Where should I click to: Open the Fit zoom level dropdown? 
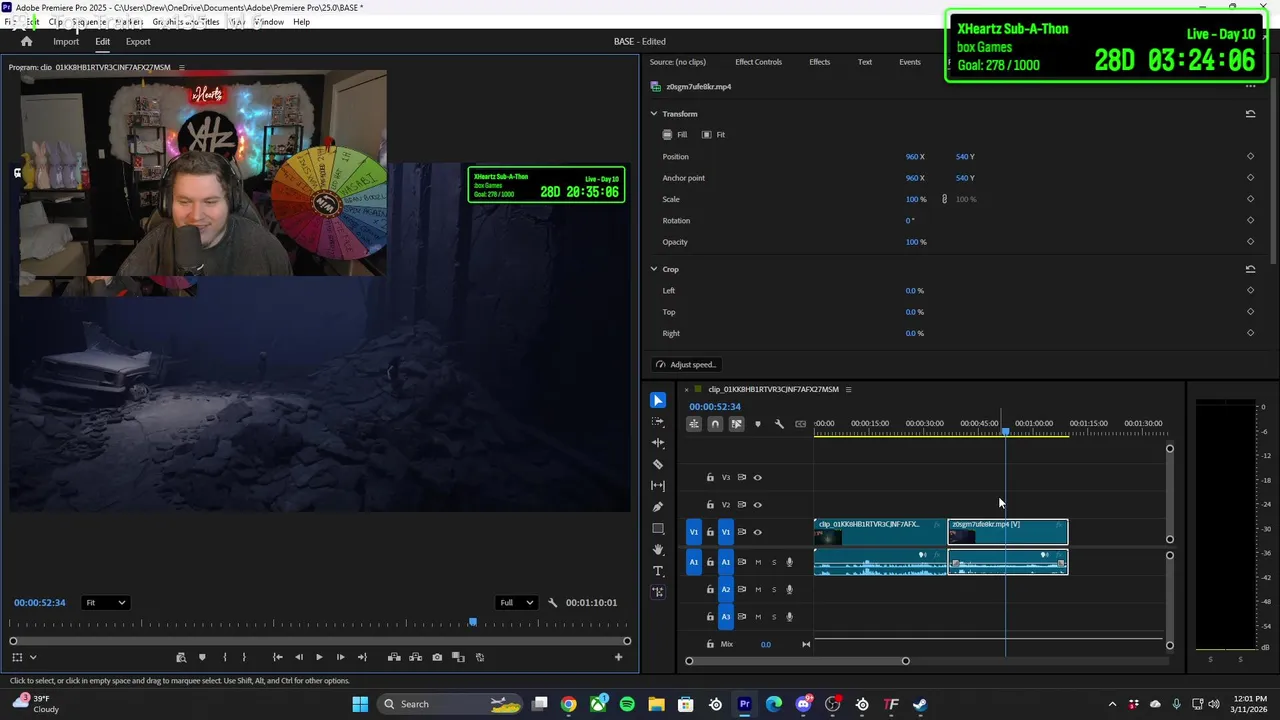pyautogui.click(x=105, y=603)
